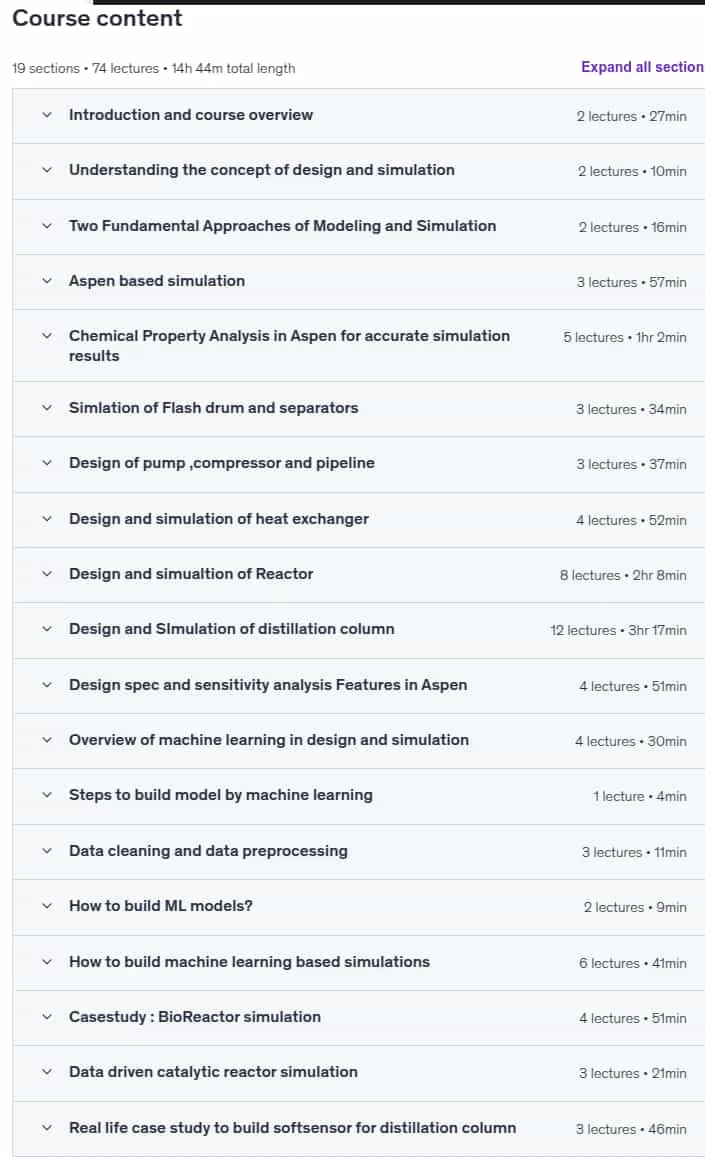This screenshot has width=705, height=1157.
Task: Expand chevron for Introduction and course overview
Action: (47, 115)
